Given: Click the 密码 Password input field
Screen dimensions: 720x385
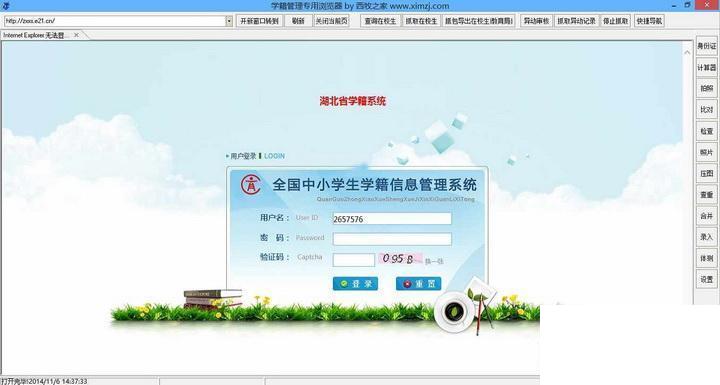Looking at the screenshot, I should click(x=392, y=239).
